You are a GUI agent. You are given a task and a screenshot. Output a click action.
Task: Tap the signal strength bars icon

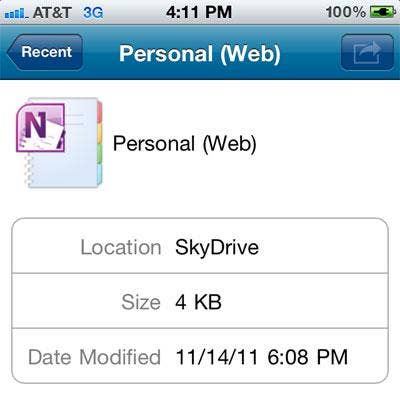(16, 13)
